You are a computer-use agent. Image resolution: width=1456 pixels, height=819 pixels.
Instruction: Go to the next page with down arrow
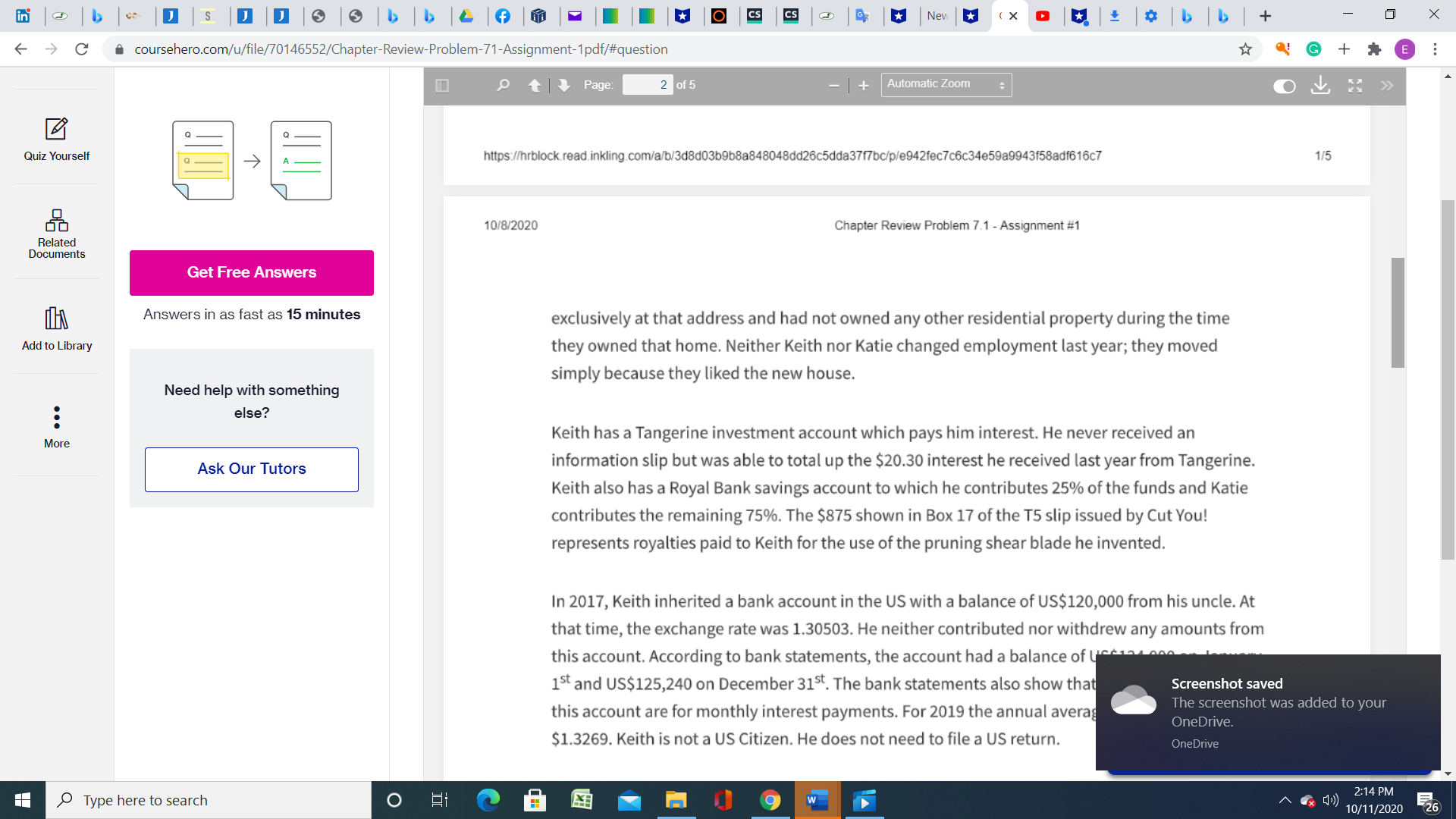563,85
